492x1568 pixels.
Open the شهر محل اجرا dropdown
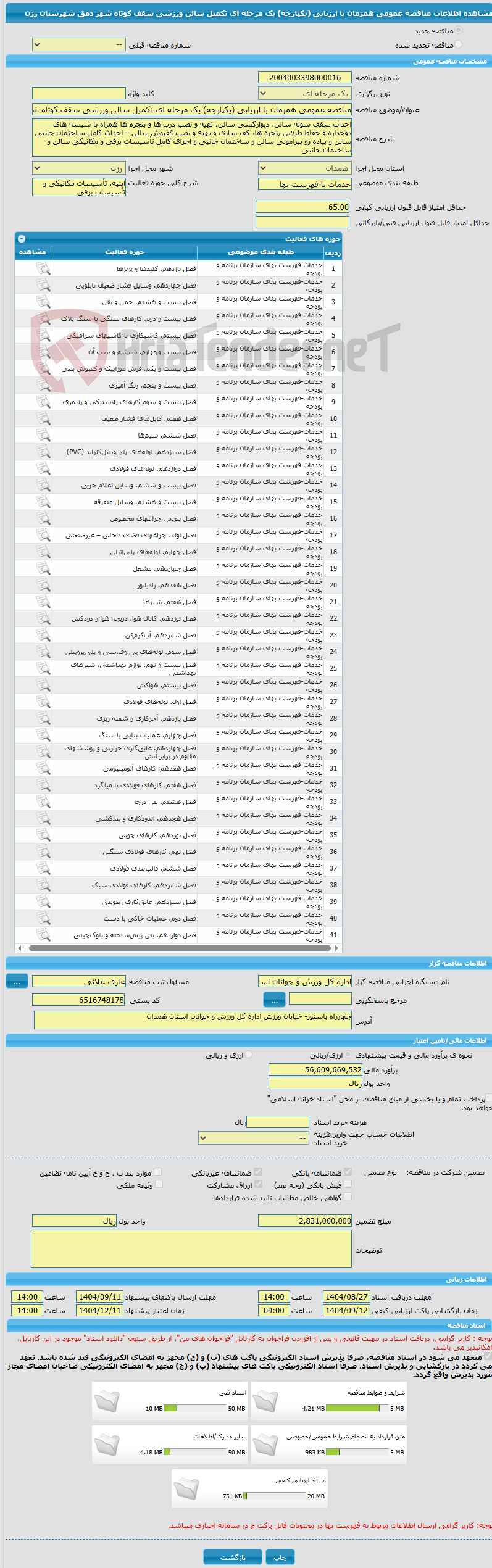coord(78,168)
